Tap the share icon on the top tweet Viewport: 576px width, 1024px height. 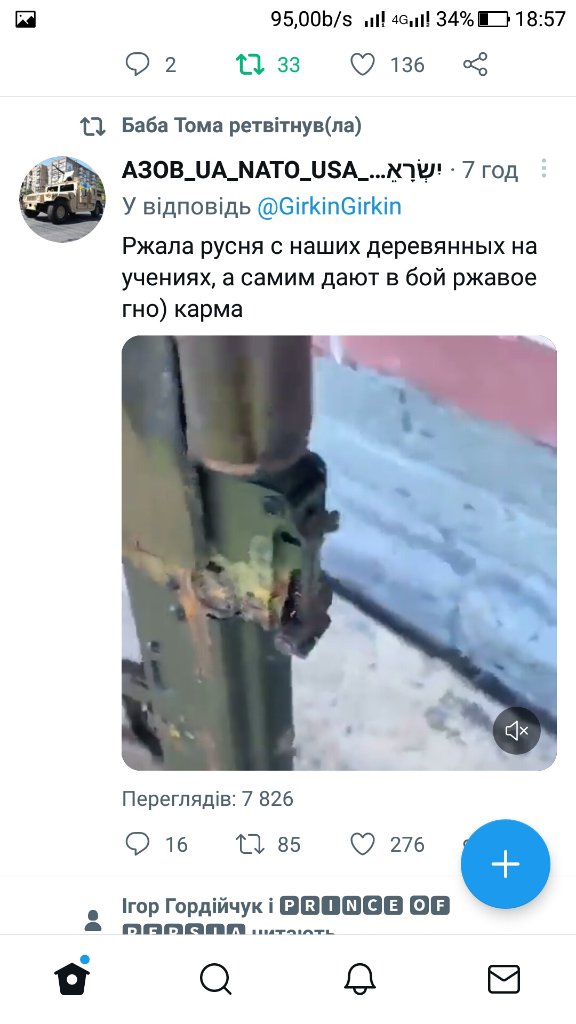475,65
